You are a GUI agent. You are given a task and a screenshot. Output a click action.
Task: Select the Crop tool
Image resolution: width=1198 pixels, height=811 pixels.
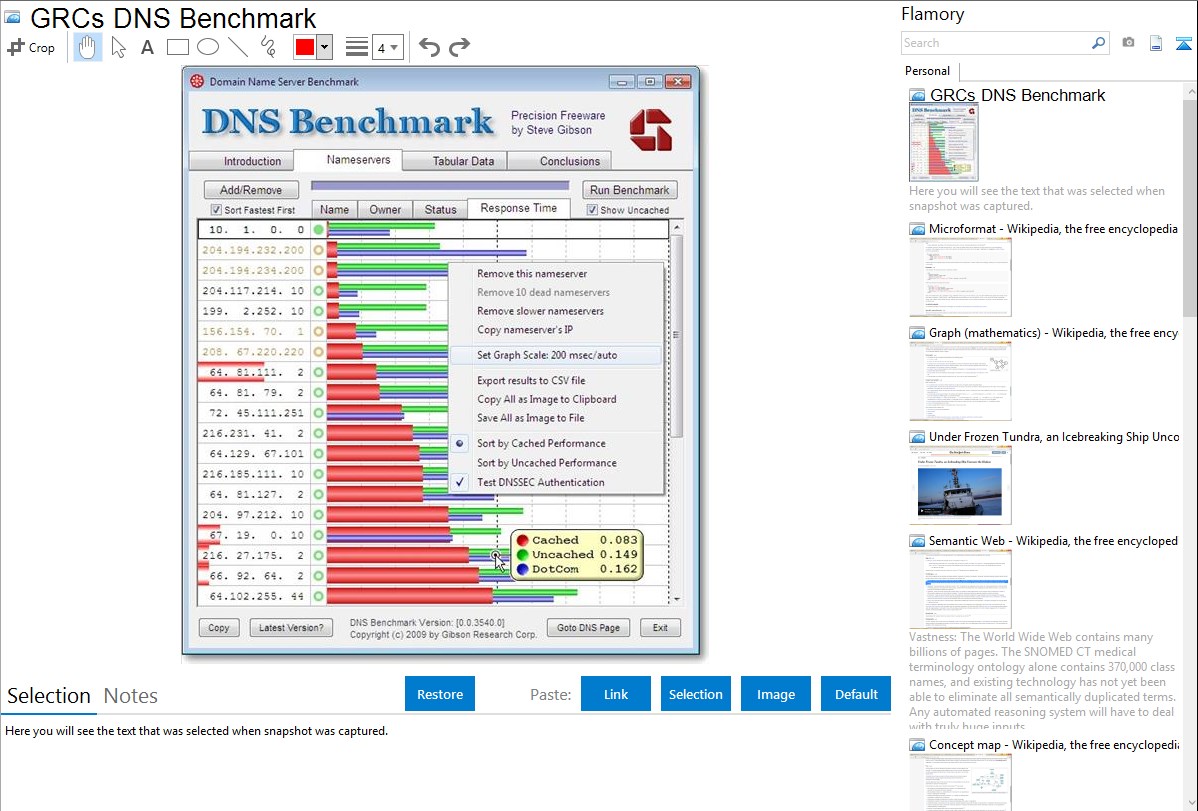point(31,47)
